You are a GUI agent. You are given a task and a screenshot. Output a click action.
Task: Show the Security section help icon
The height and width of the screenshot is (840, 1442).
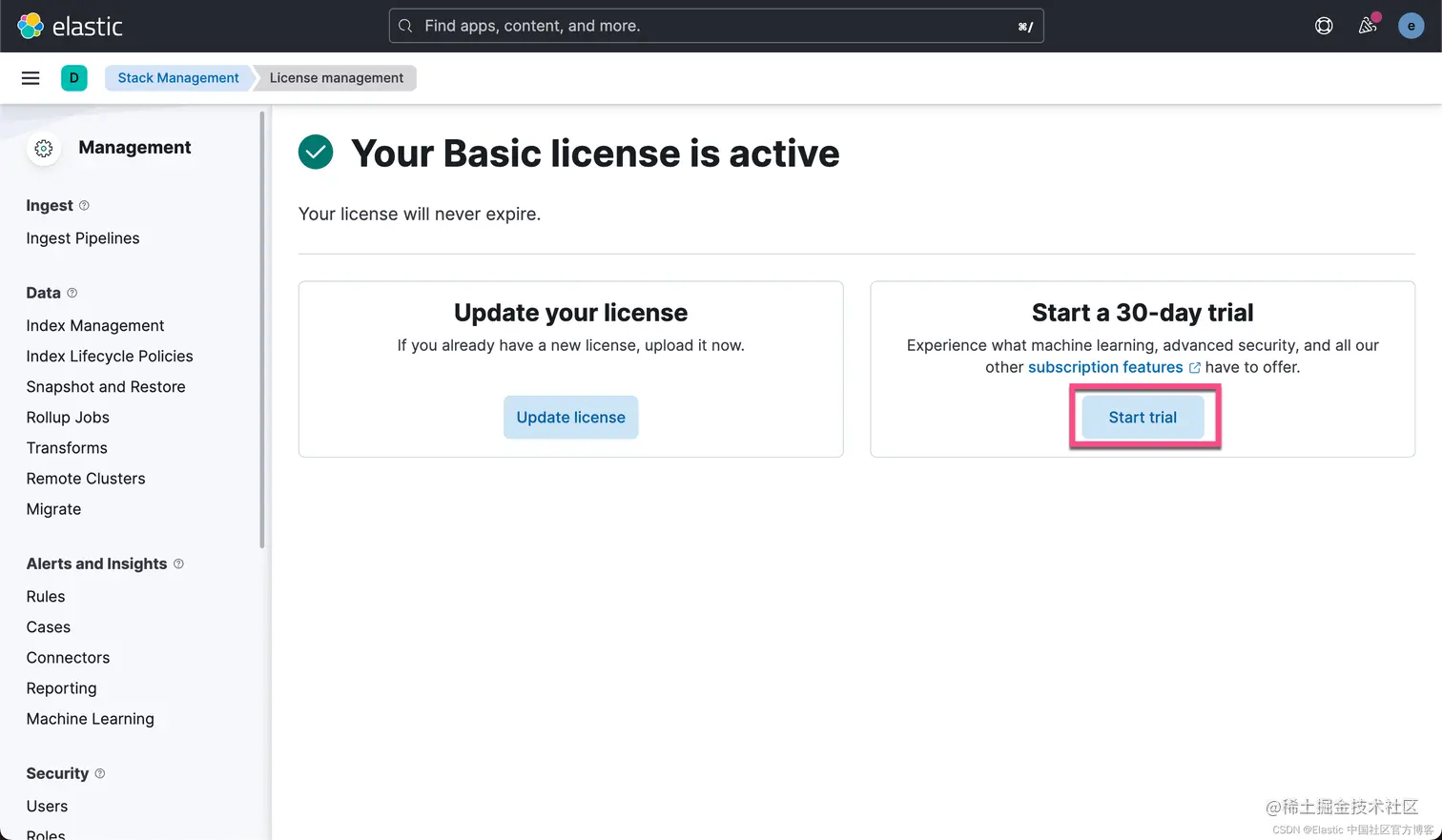coord(100,773)
